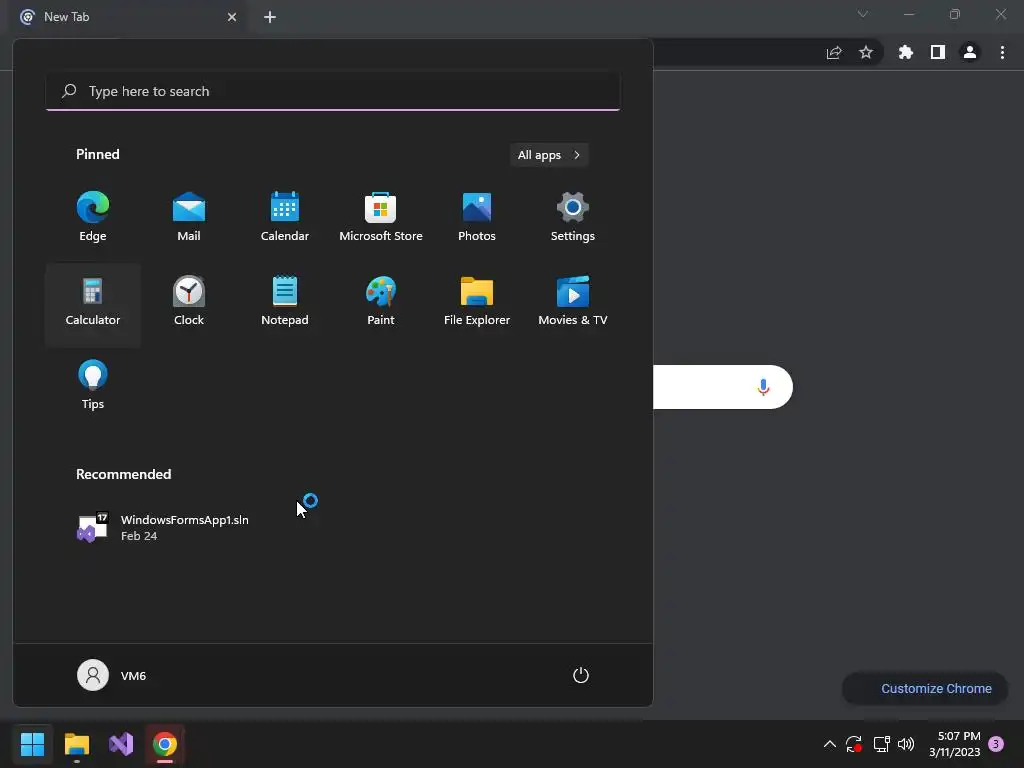The image size is (1024, 768).
Task: Toggle Chrome side panel
Action: [938, 52]
